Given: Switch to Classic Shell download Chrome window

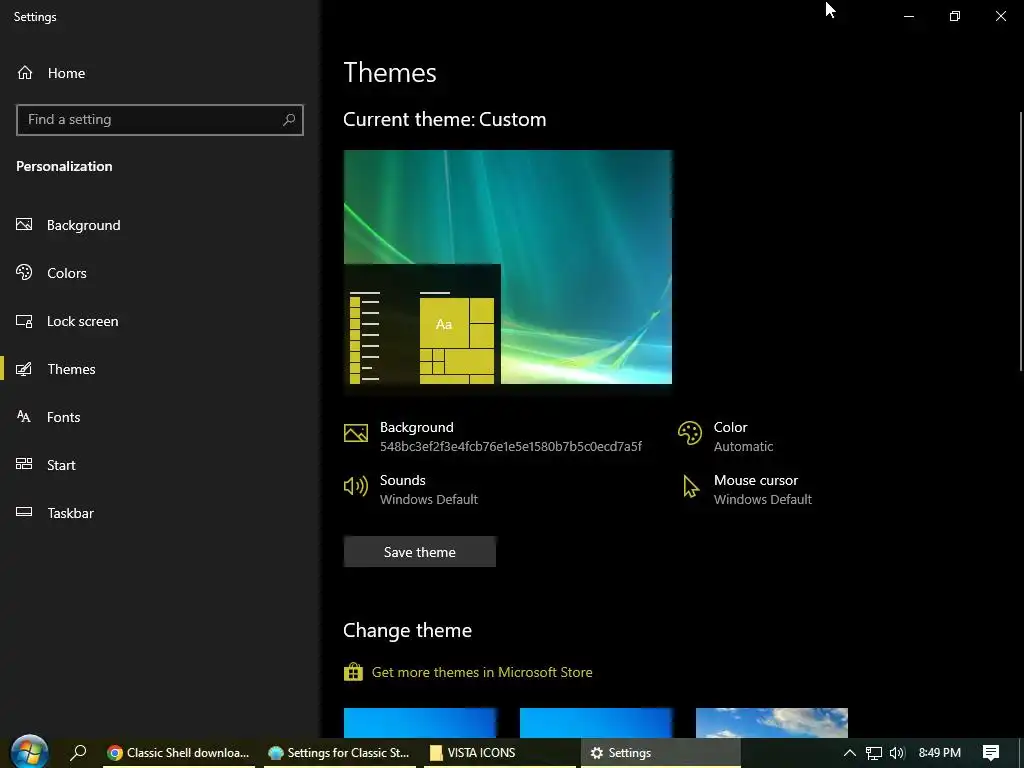Looking at the screenshot, I should click(x=178, y=753).
